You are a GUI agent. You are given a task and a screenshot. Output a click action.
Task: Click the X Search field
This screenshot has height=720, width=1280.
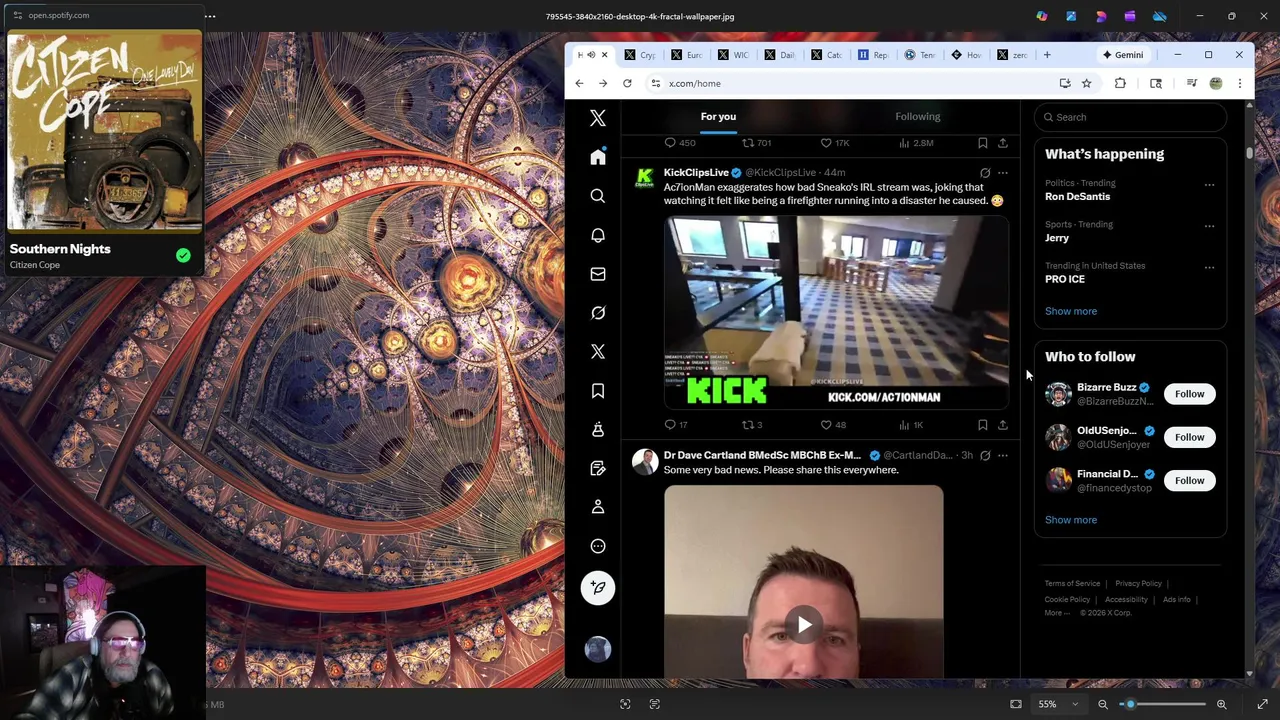tap(1130, 117)
